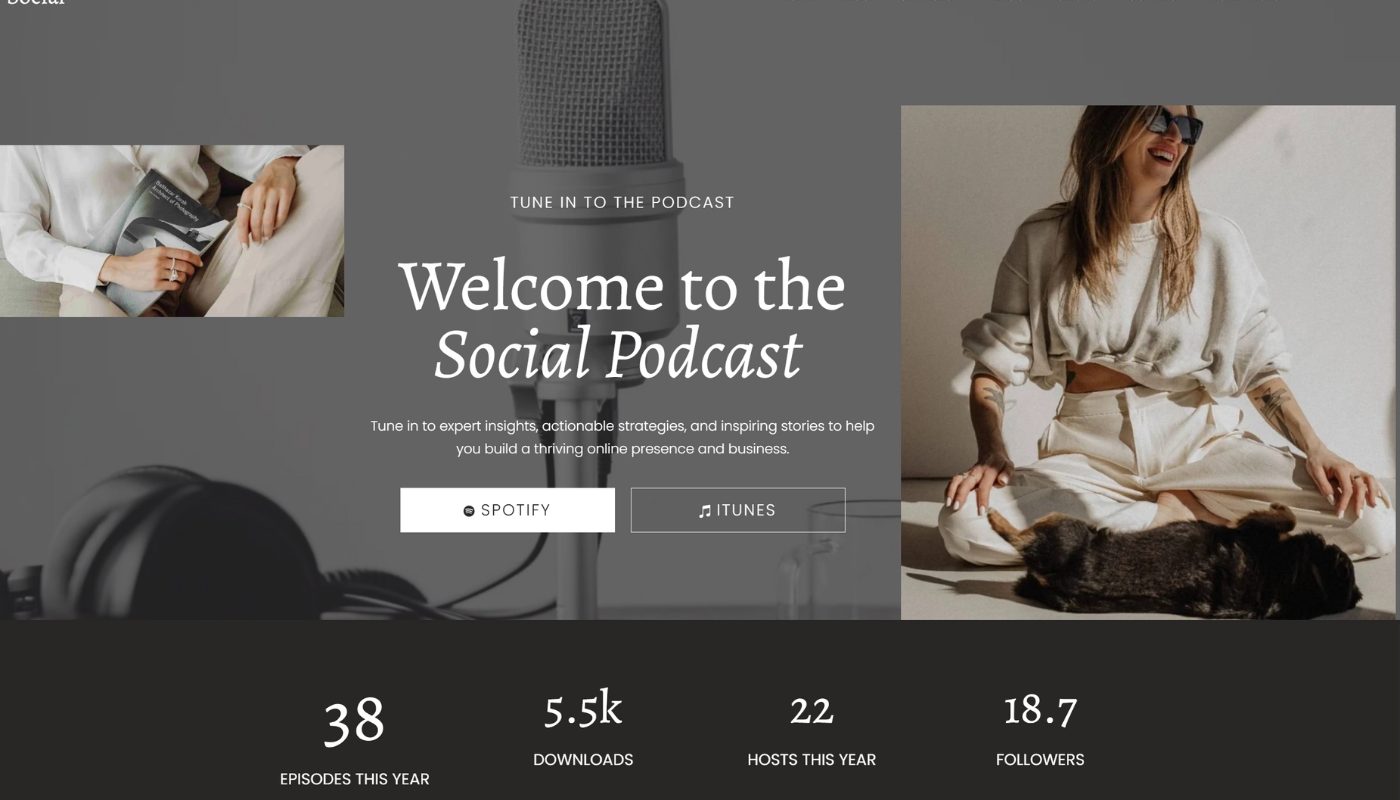1400x800 pixels.
Task: Click the 'Downloads' label
Action: coord(583,760)
